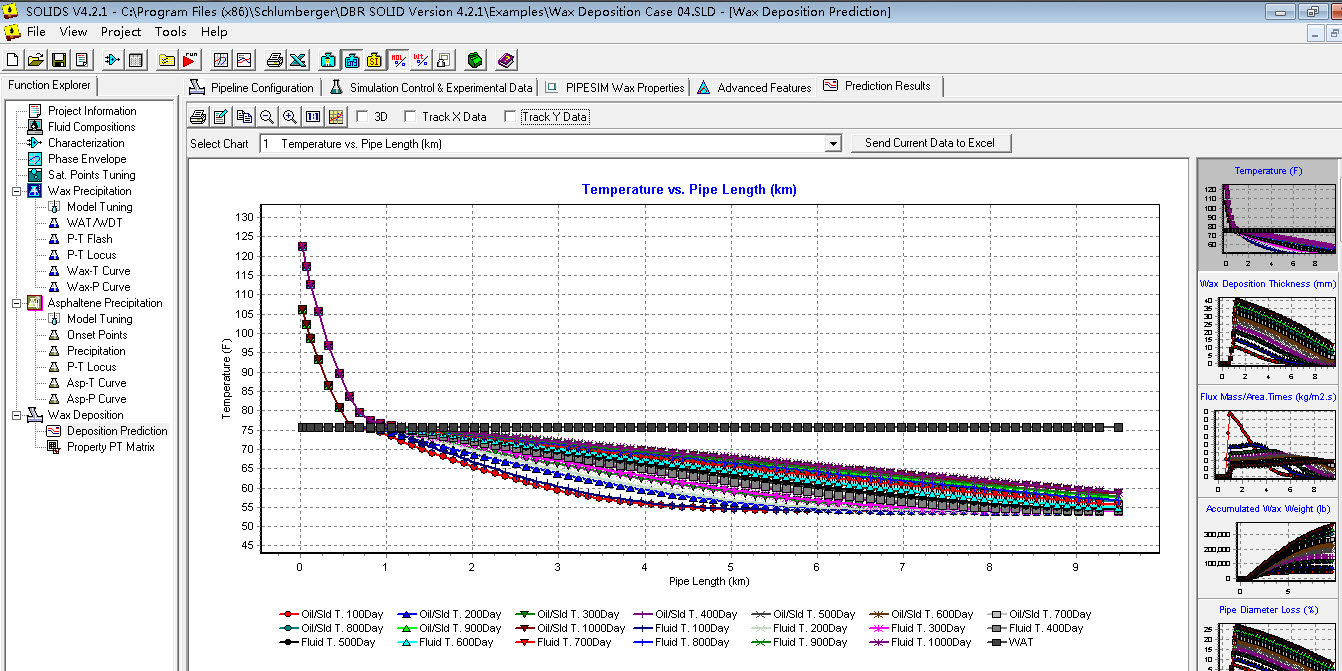1342x671 pixels.
Task: Open the Project menu
Action: [121, 32]
